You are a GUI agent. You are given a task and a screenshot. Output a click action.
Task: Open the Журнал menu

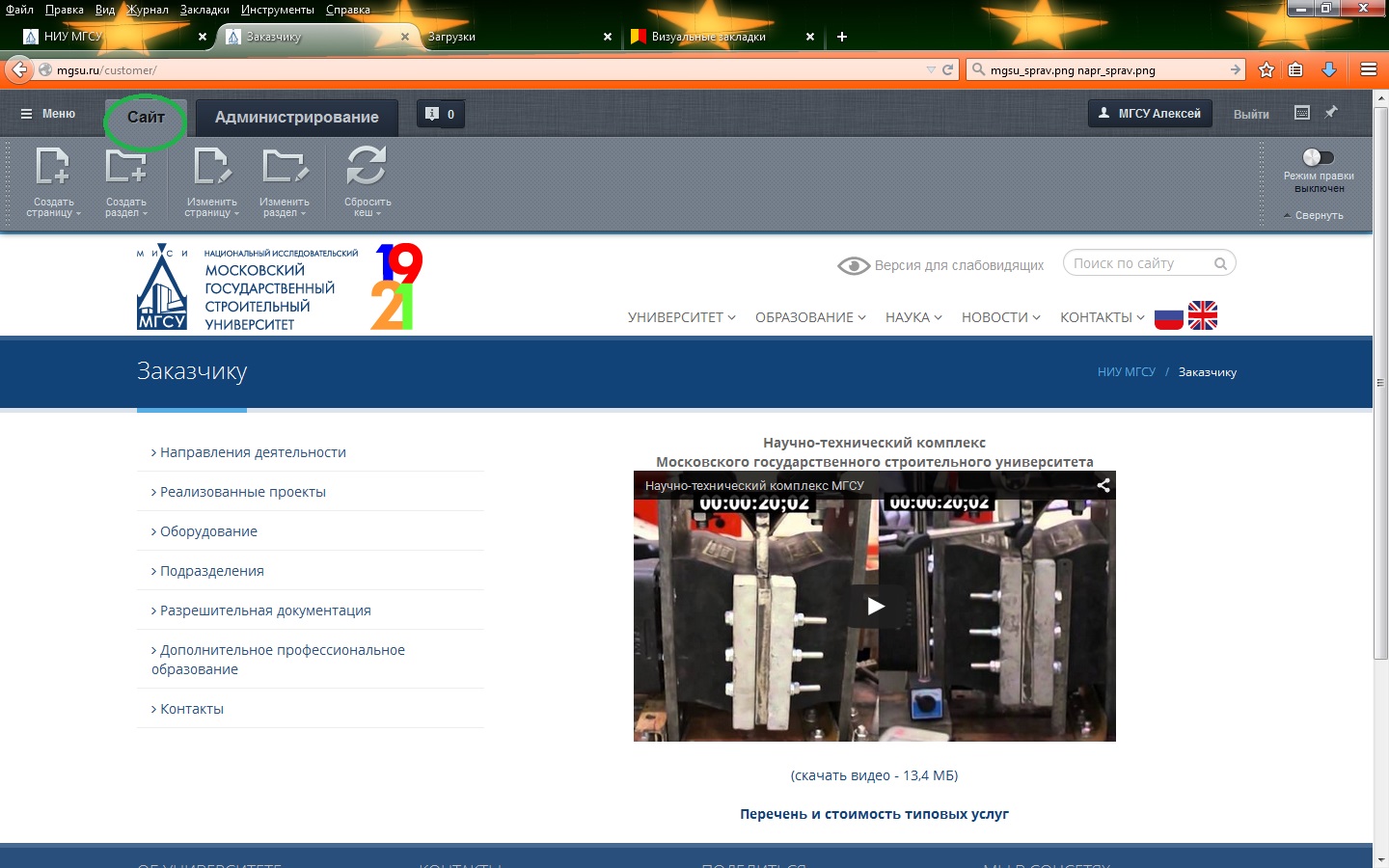(x=148, y=10)
